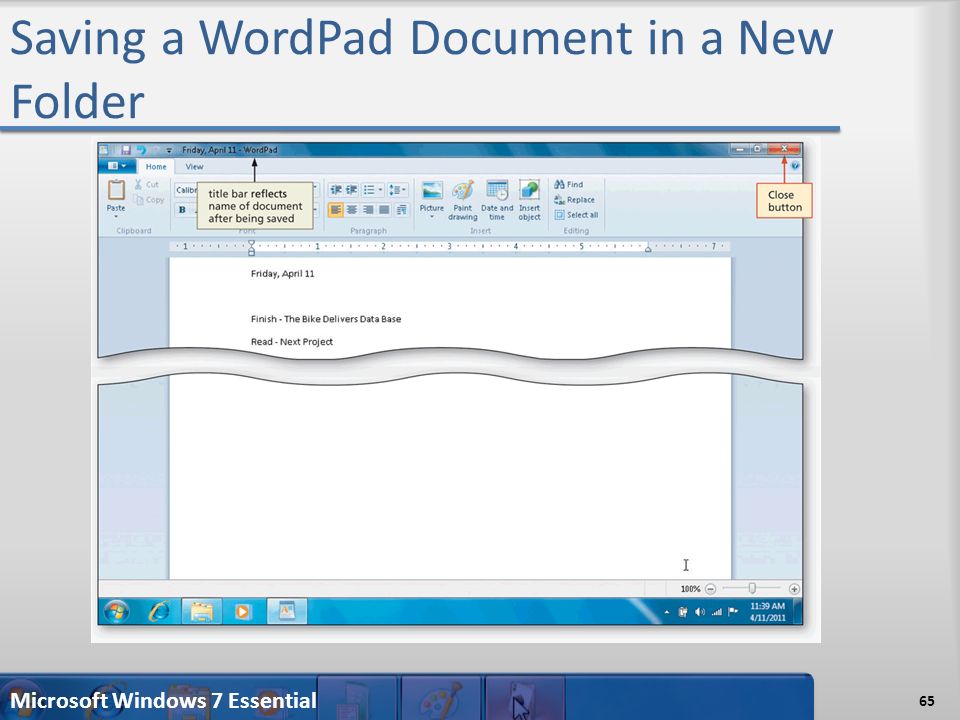Click the zoom slider handle
Screen dimensions: 960x720
(x=752, y=588)
